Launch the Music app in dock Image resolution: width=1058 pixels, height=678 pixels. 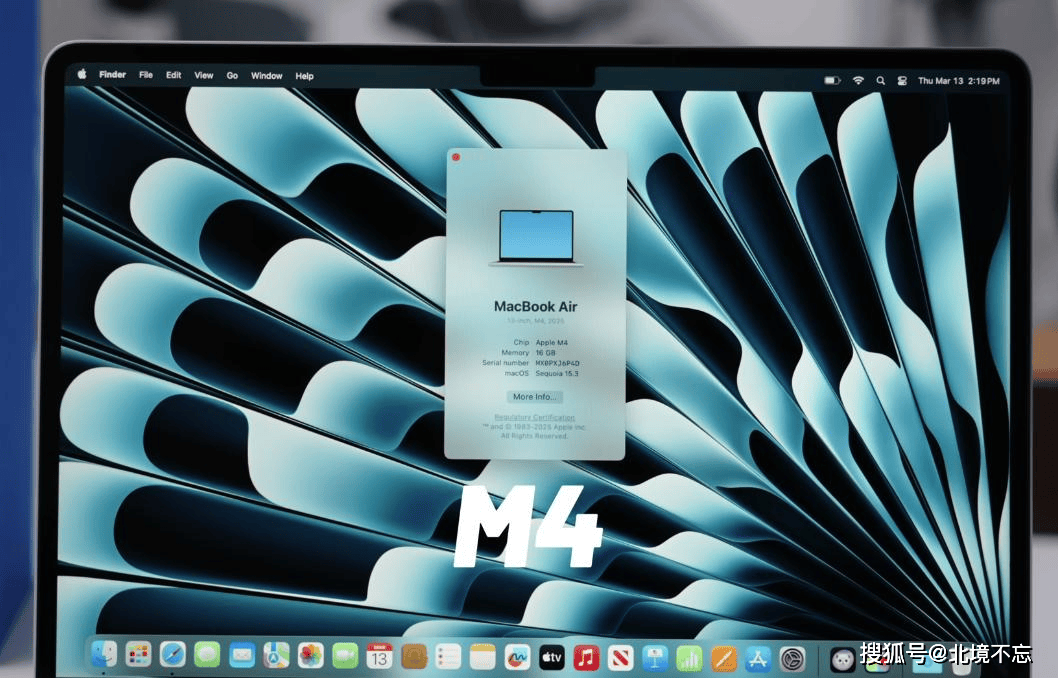point(586,657)
